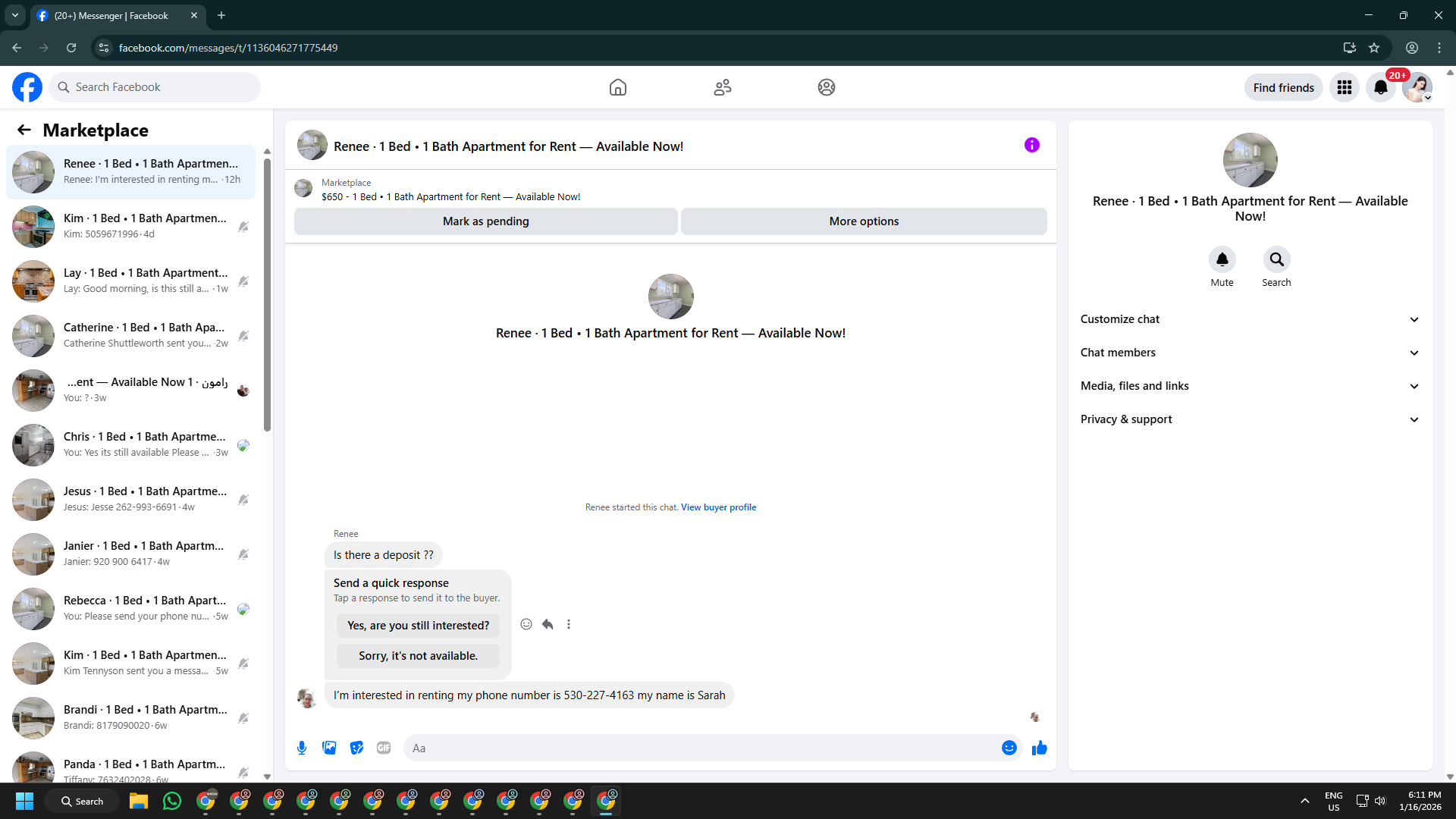Open the sticker picker icon
Viewport: 1456px width, 819px height.
[x=356, y=748]
